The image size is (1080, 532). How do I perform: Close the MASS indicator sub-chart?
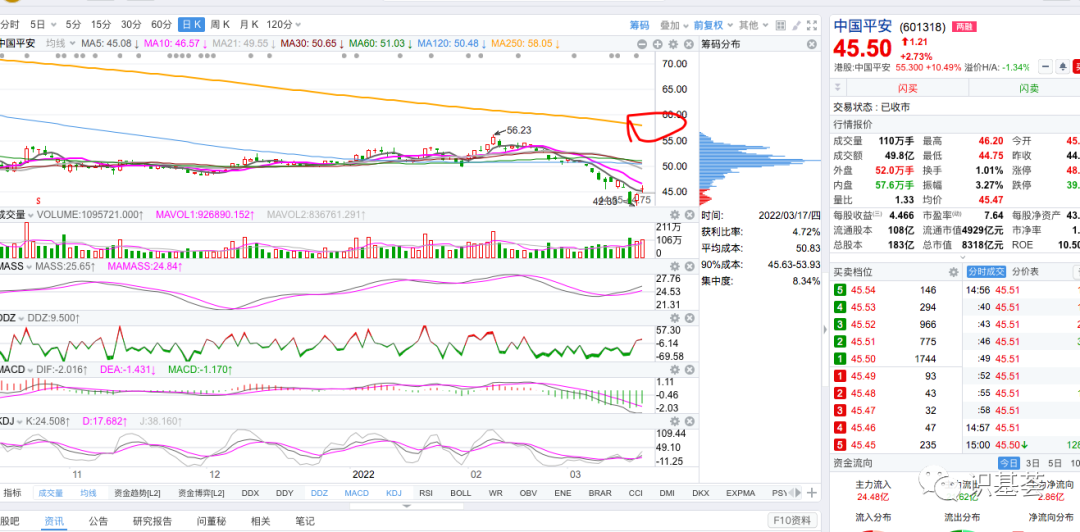coord(689,266)
